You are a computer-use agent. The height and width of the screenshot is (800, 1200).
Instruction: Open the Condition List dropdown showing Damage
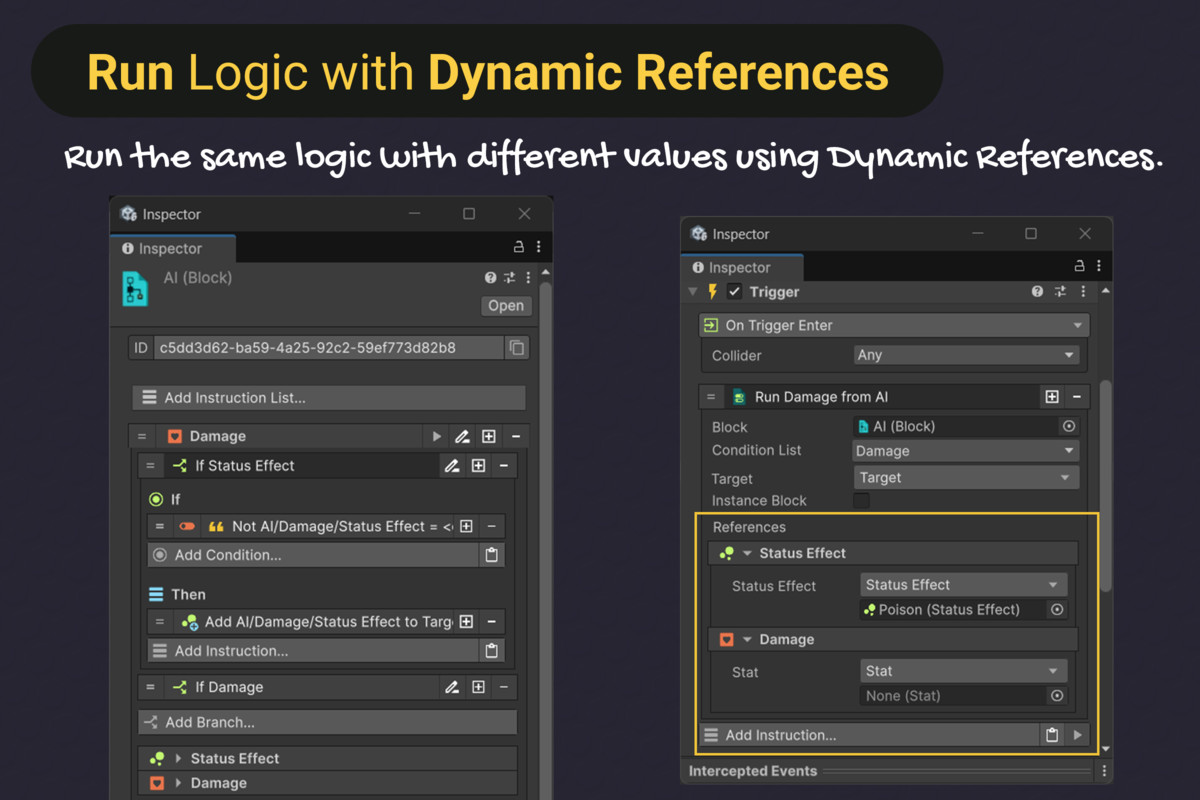965,451
